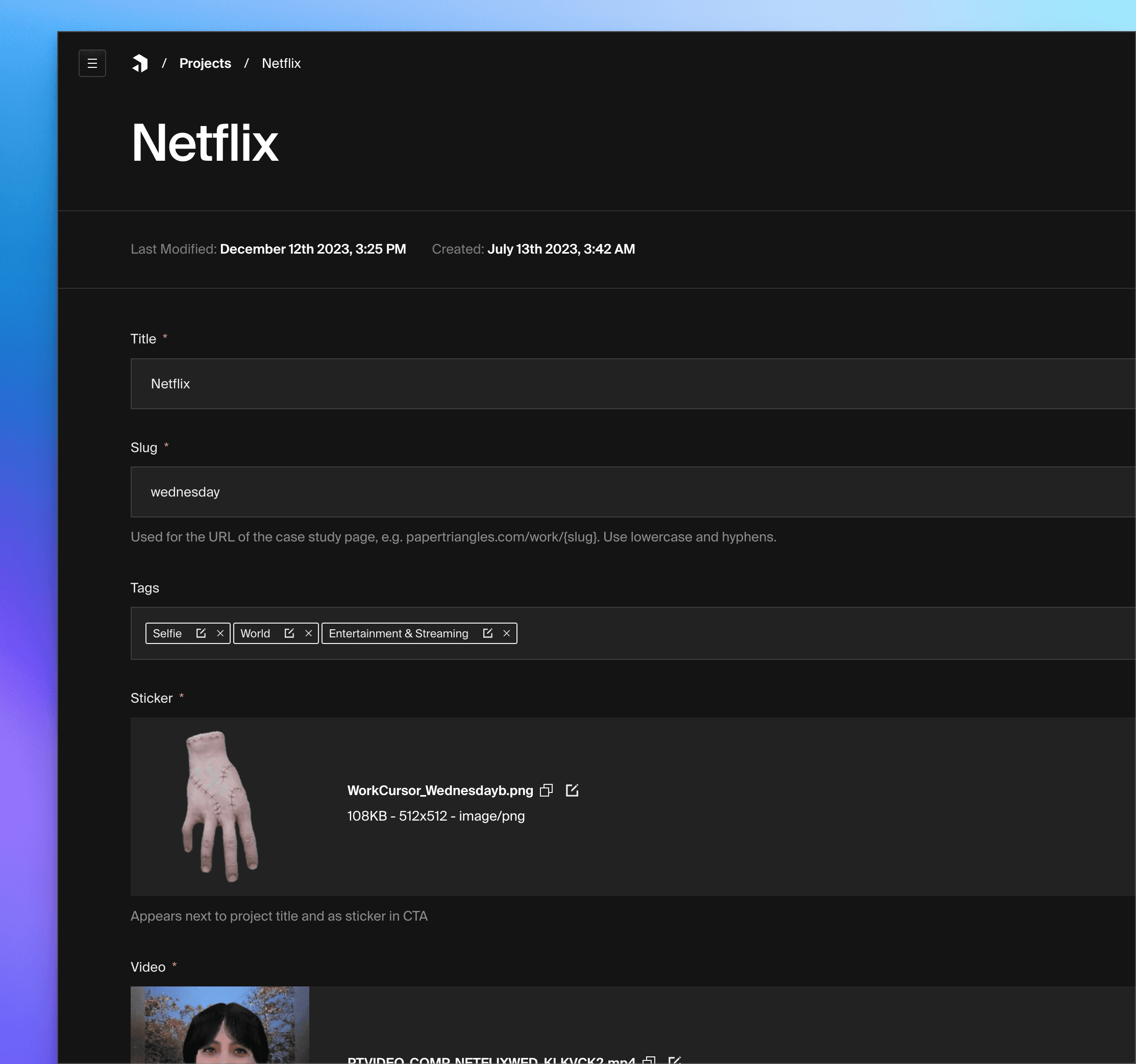The height and width of the screenshot is (1064, 1136).
Task: Open the Wednesday hand sticker thumbnail
Action: pos(220,806)
